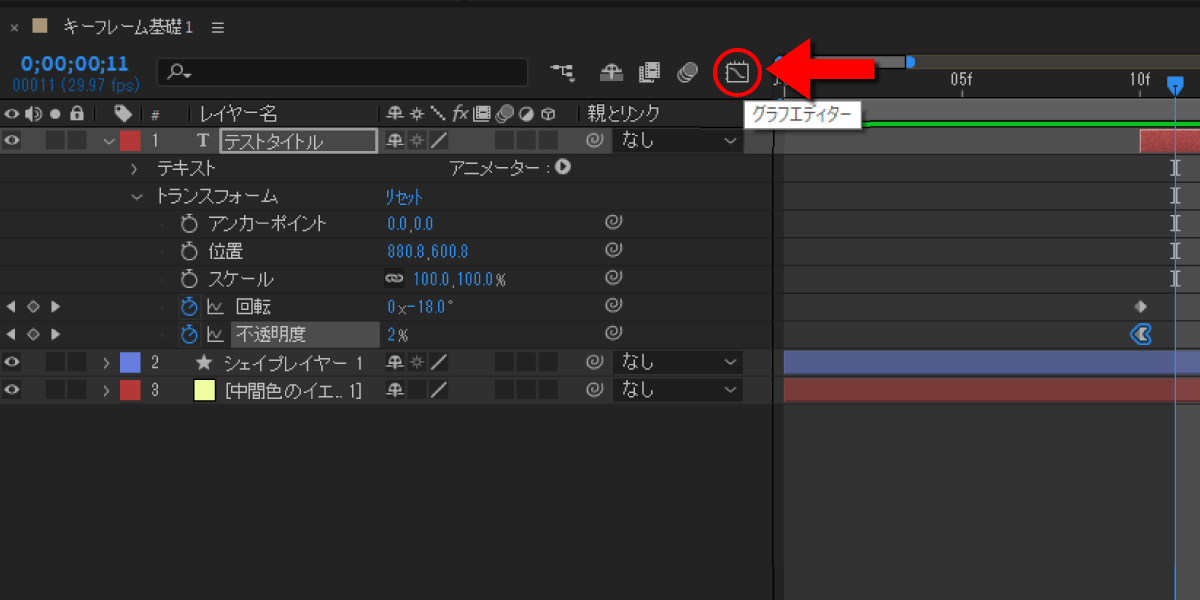Screen dimensions: 1200x600
Task: Open parent dropdown for 中間色 solid layer
Action: pos(678,390)
